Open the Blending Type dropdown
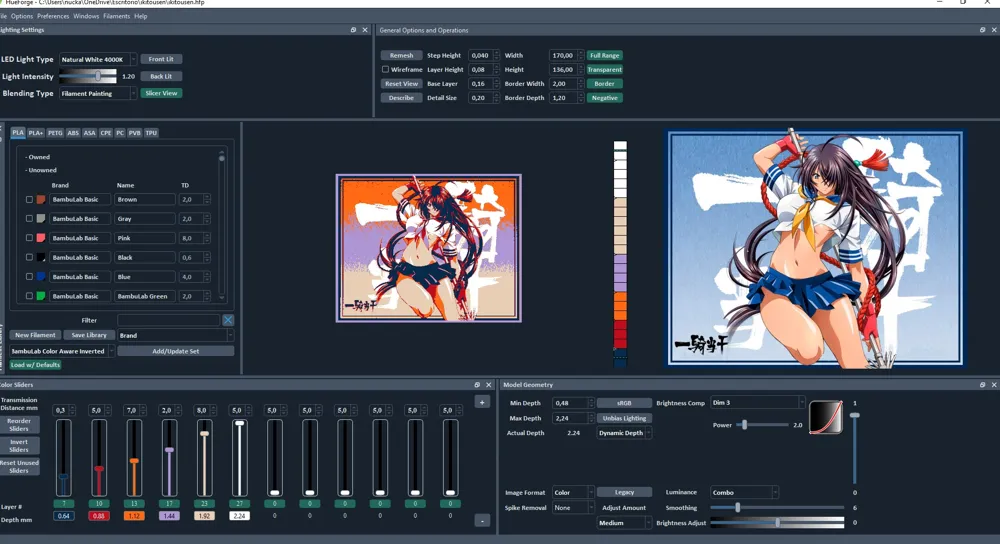Screen dimensions: 1000x544 [x=98, y=93]
